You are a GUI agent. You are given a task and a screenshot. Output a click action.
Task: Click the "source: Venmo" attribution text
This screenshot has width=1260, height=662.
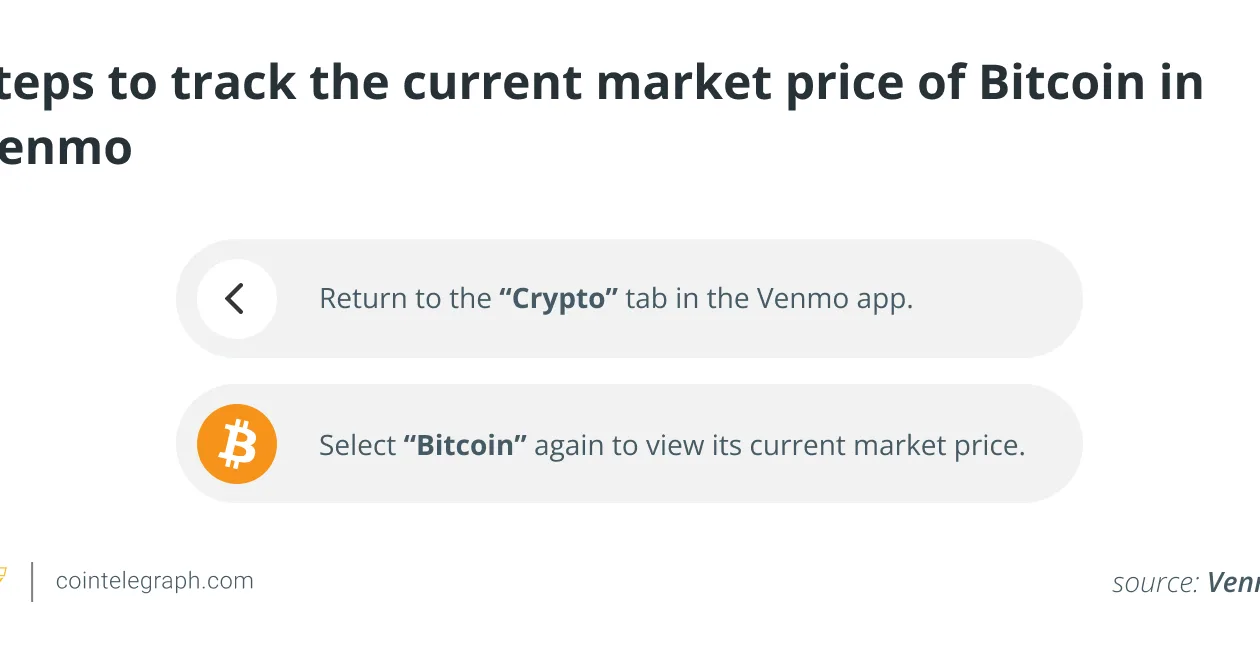[x=1186, y=583]
